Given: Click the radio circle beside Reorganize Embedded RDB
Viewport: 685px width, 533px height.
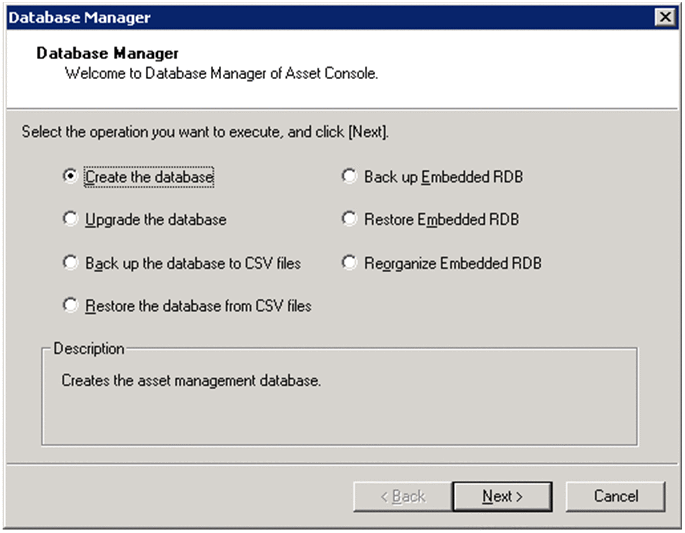Looking at the screenshot, I should click(x=349, y=263).
